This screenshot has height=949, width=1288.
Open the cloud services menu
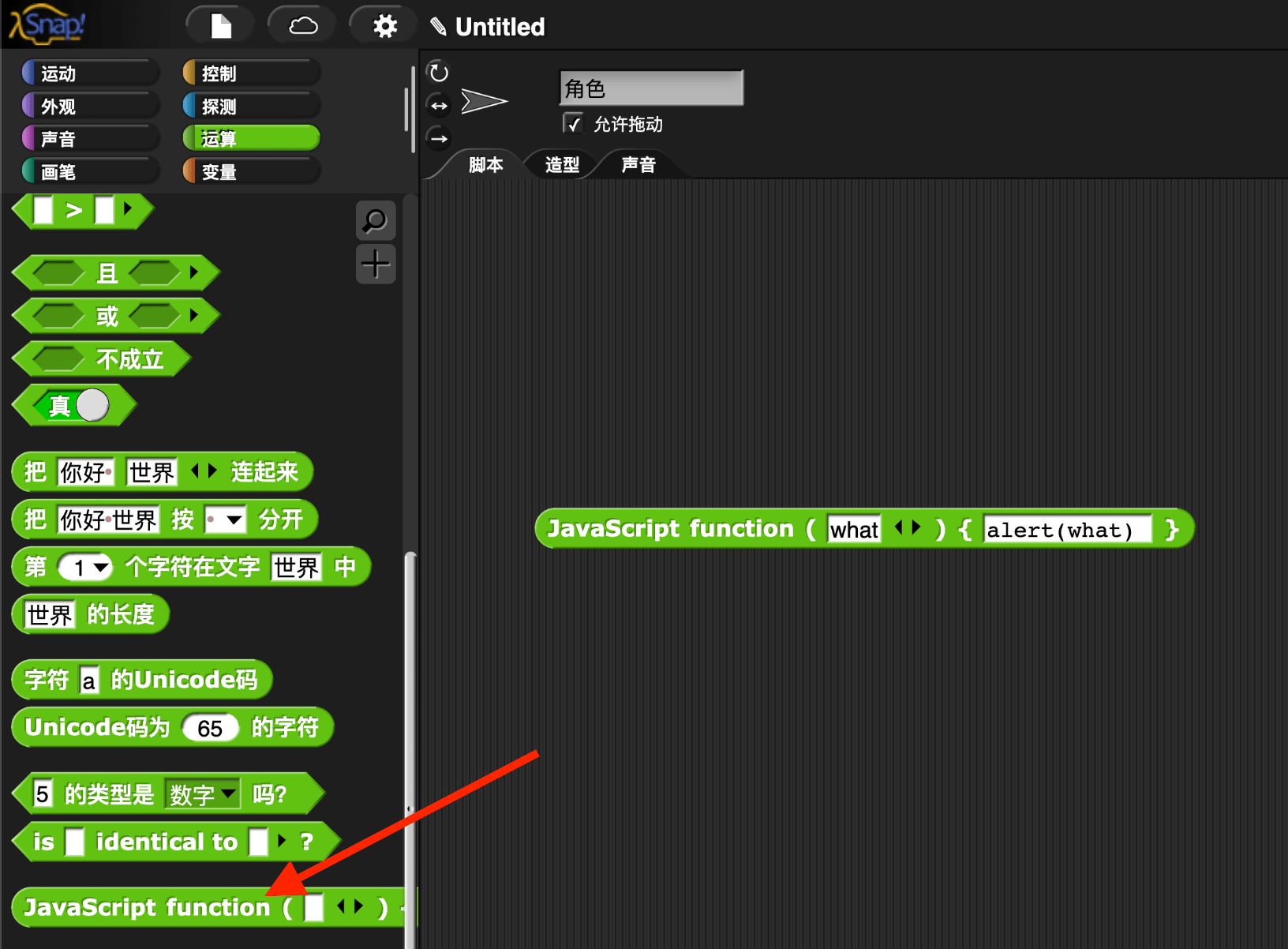[301, 24]
